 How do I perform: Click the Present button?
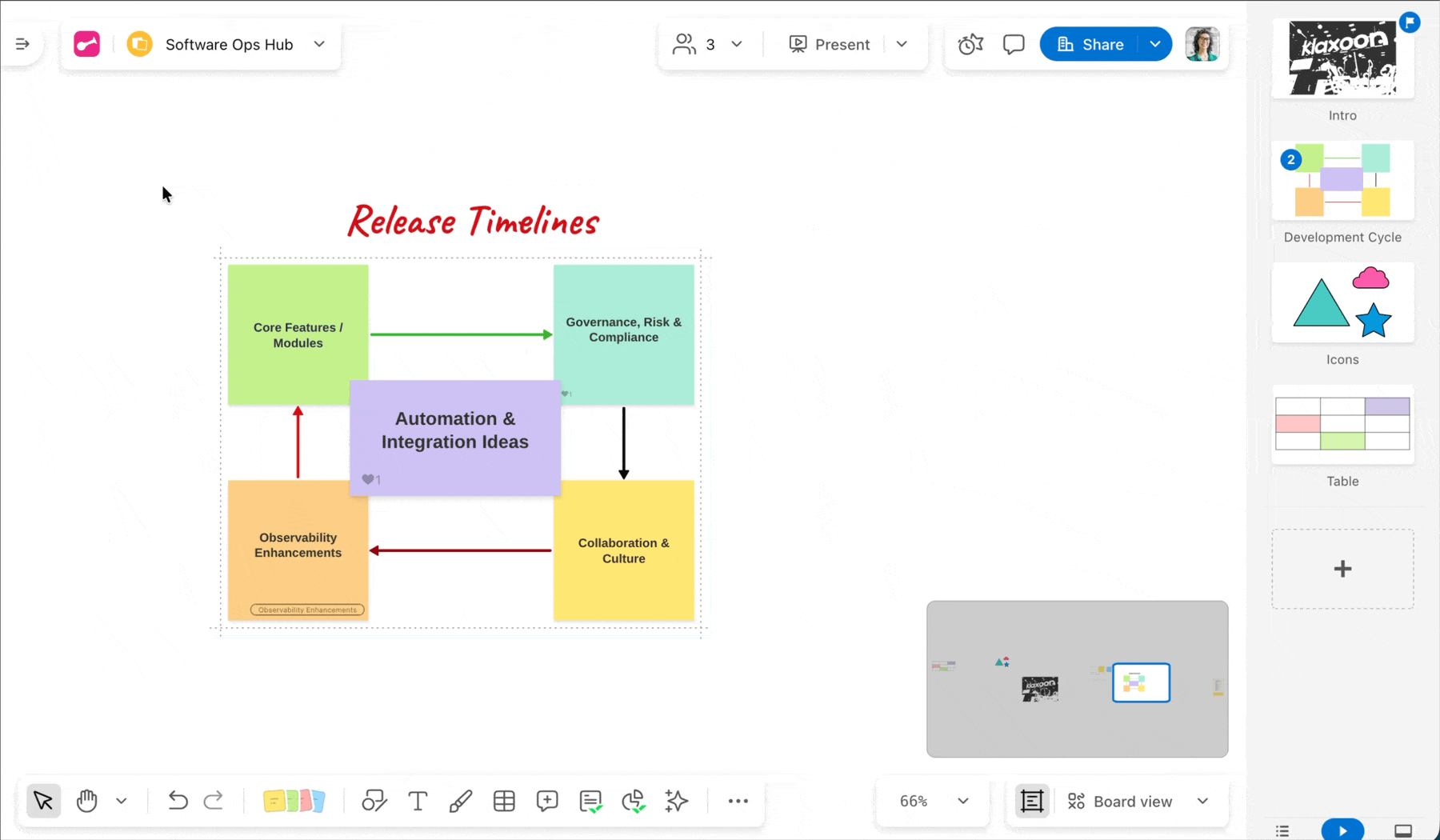tap(830, 44)
